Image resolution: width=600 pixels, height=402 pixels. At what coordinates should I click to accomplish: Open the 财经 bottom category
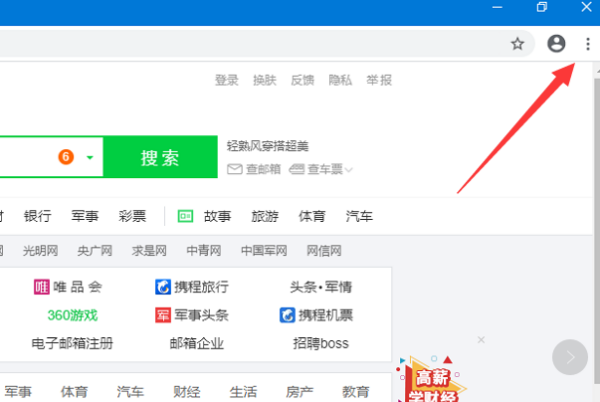pyautogui.click(x=187, y=392)
